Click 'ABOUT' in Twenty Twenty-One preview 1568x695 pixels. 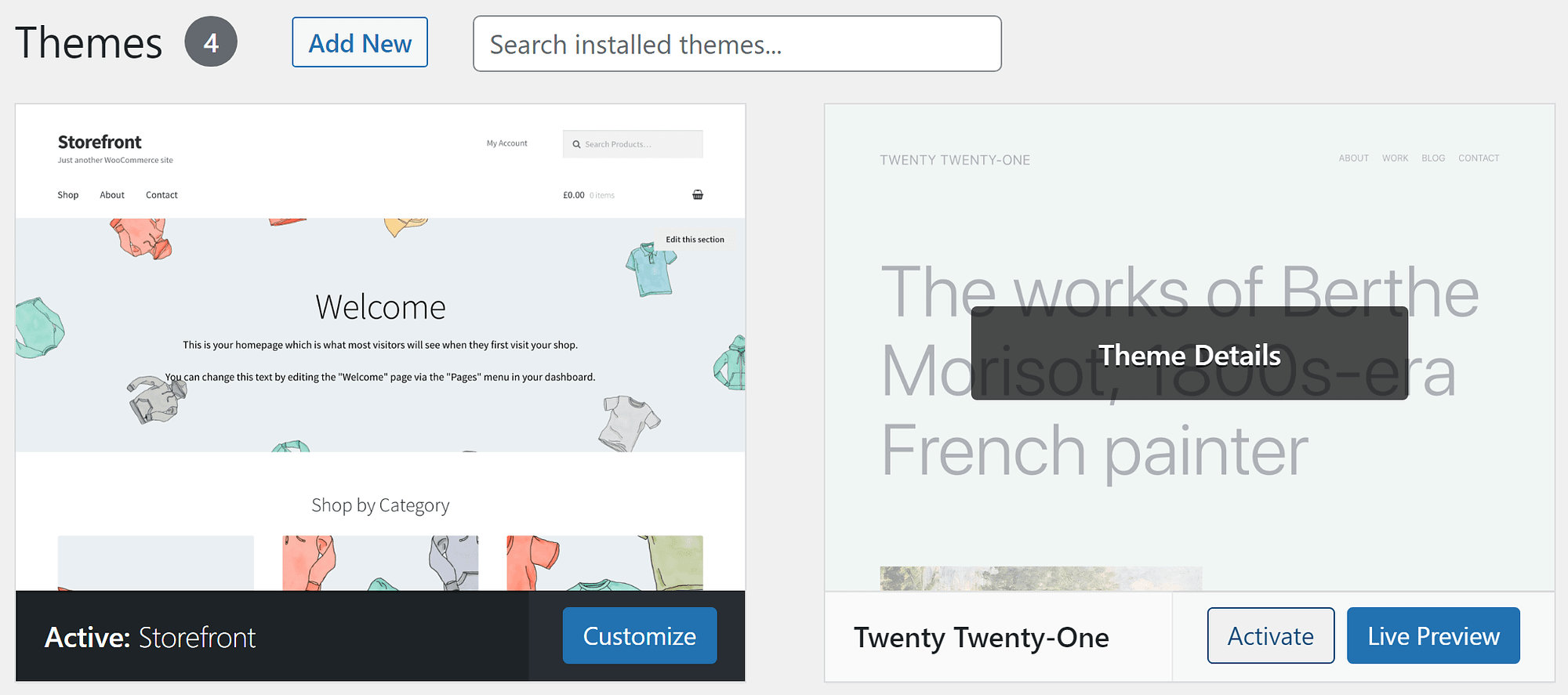[1353, 158]
